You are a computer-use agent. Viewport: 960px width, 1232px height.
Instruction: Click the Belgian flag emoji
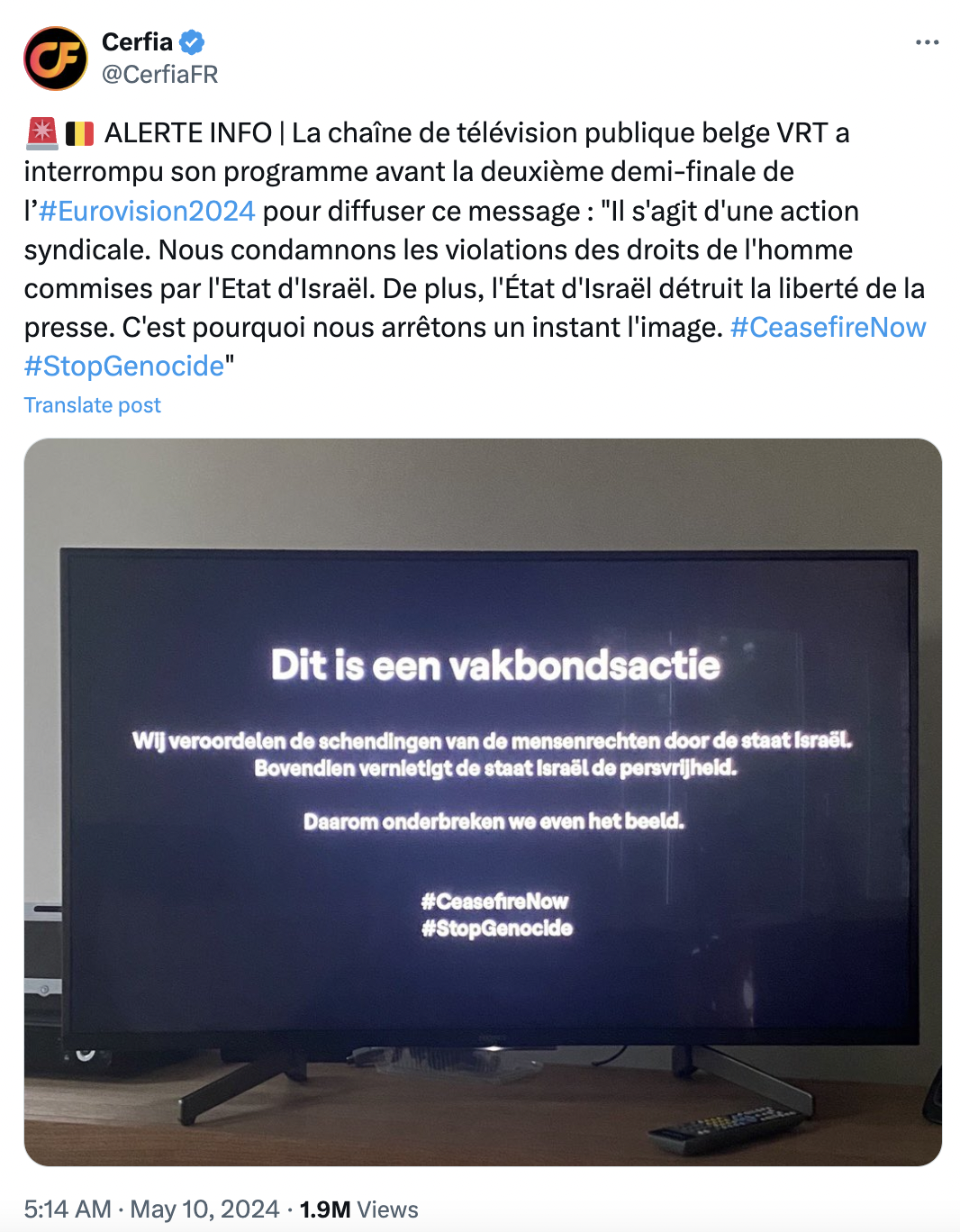point(80,133)
